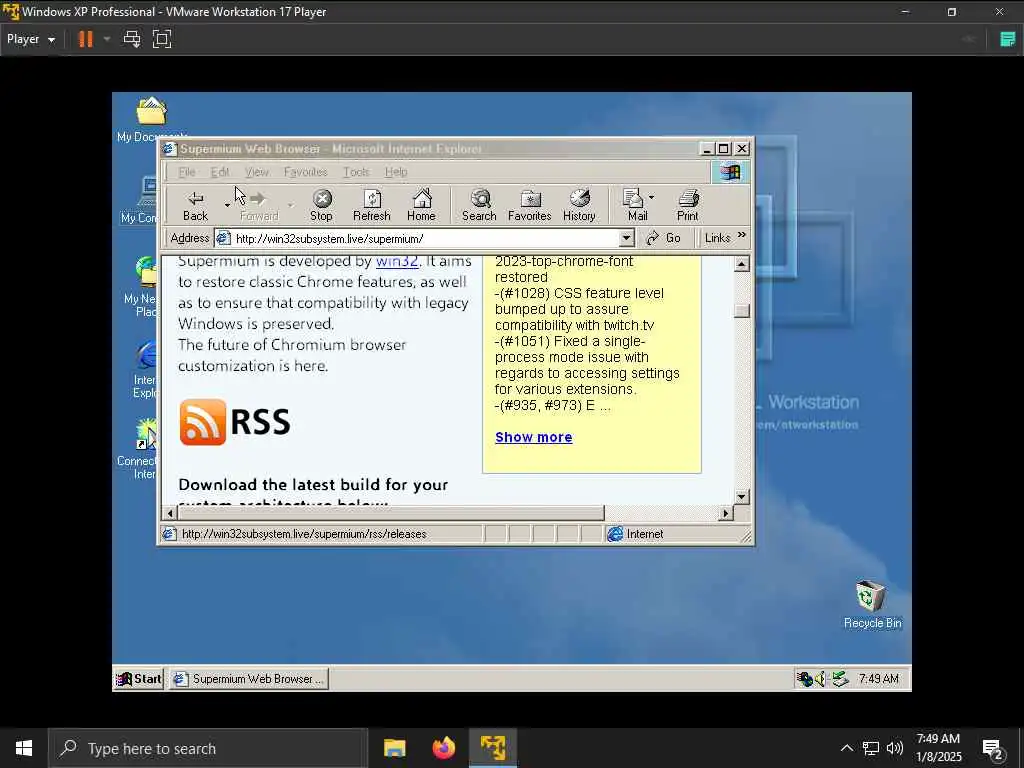Open File Explorer from Windows taskbar
1024x768 pixels.
(394, 748)
